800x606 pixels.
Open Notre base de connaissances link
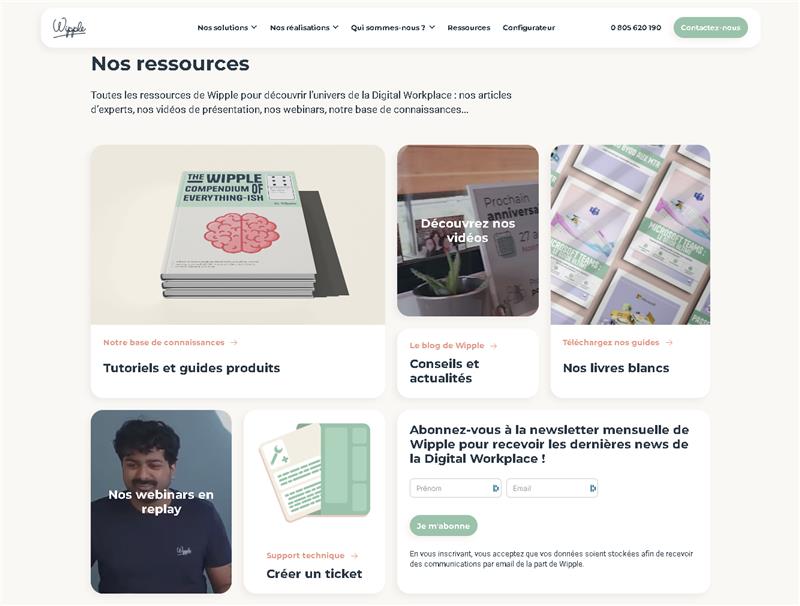coord(164,342)
